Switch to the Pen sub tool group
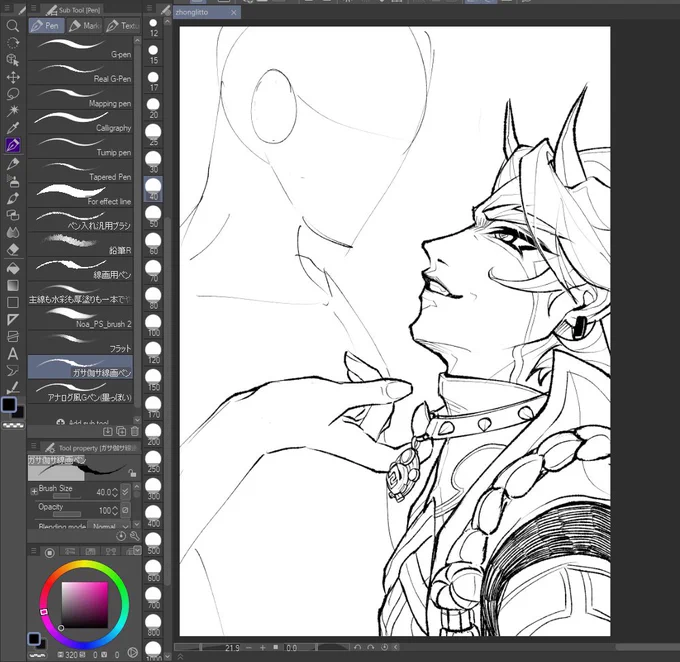 point(46,26)
